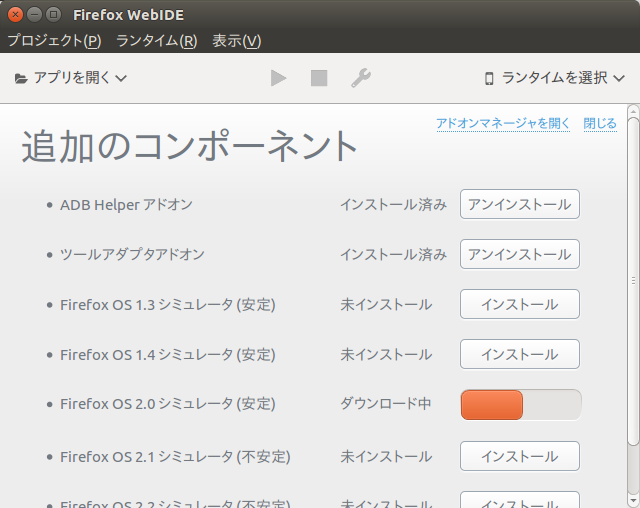Click インストール済み status of ADB Helper
This screenshot has height=508, width=640.
[x=393, y=204]
